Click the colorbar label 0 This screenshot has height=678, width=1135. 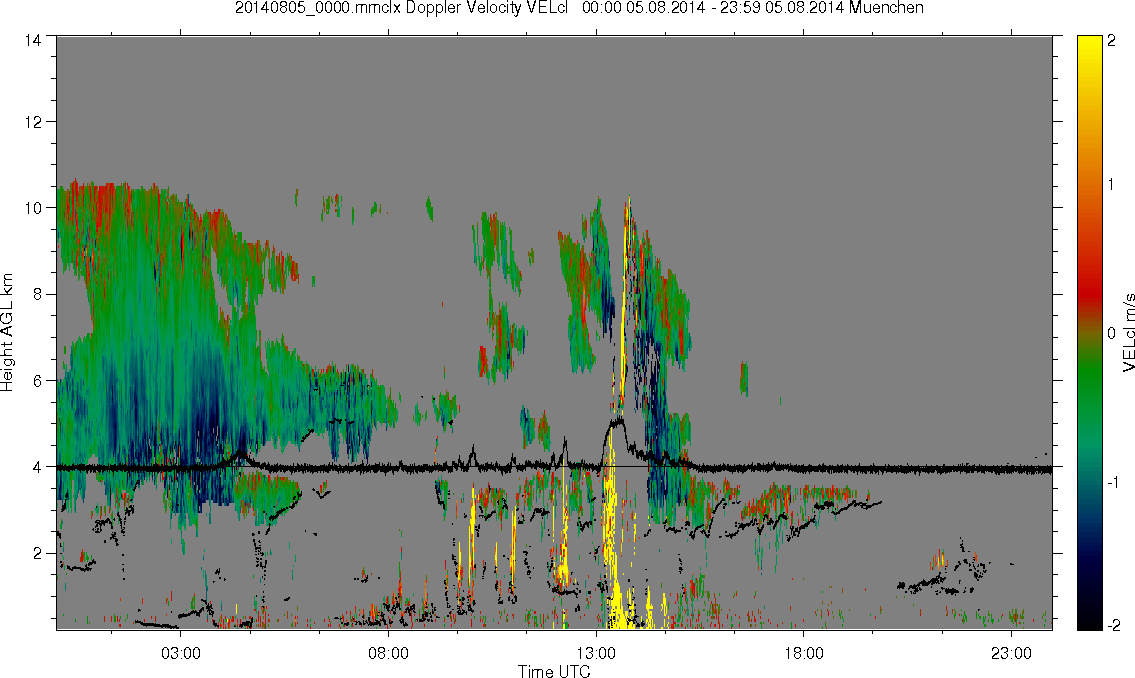(x=1112, y=334)
